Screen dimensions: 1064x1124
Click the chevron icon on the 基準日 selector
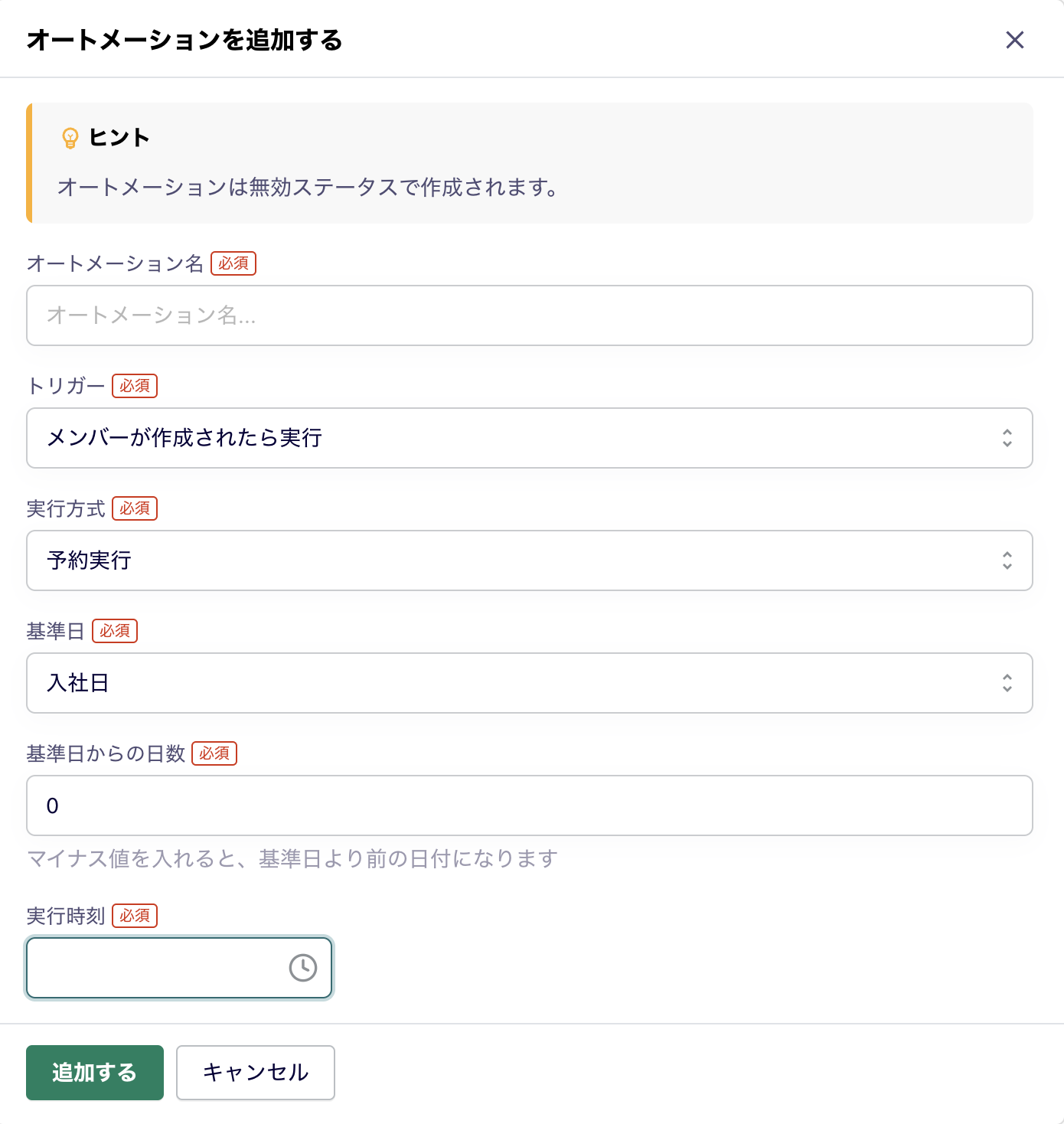[x=1008, y=683]
